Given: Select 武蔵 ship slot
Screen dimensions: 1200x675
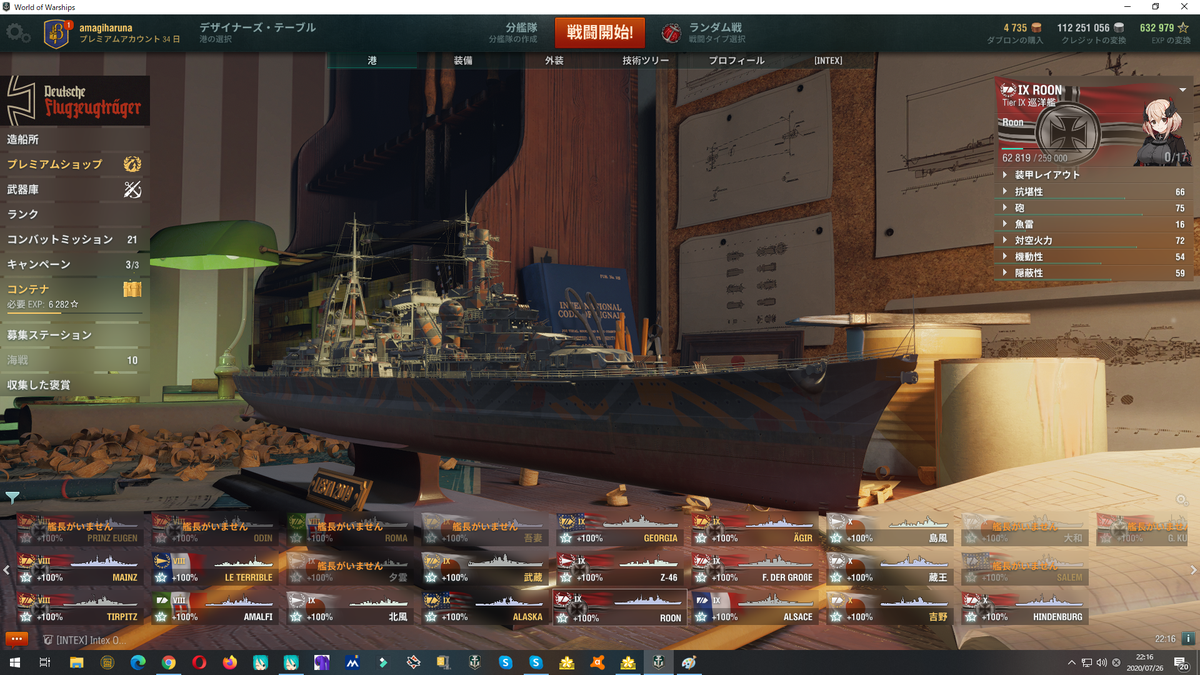Looking at the screenshot, I should [485, 569].
